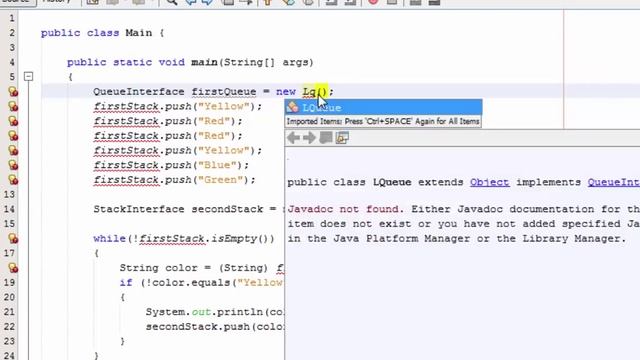640x360 pixels.
Task: Click the error icon beside the push("Green") line
Action: (13, 180)
